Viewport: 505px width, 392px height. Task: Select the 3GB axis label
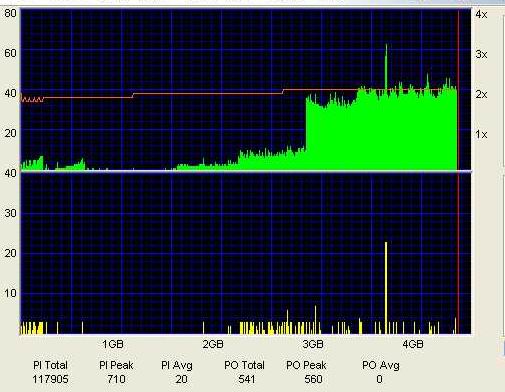point(313,344)
